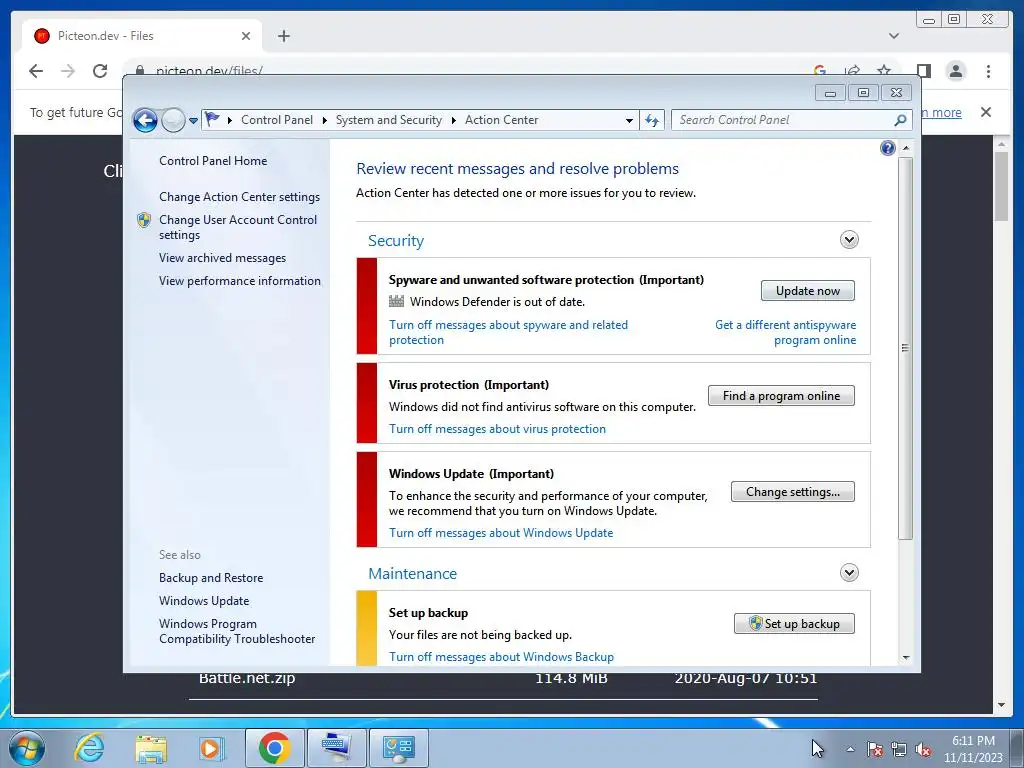
Task: Click Get a different antispyware program online
Action: [x=786, y=332]
